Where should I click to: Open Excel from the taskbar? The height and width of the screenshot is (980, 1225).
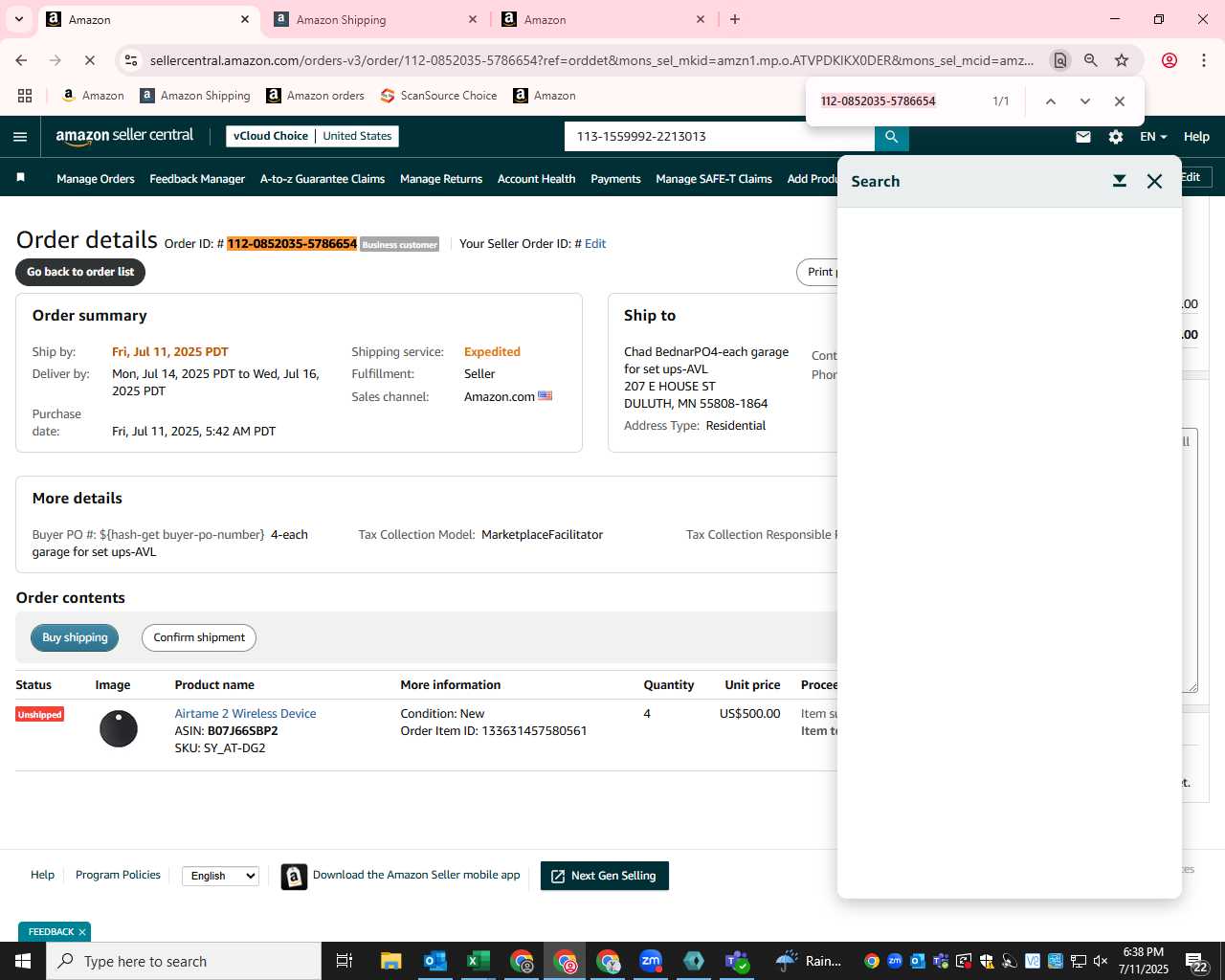pyautogui.click(x=478, y=961)
